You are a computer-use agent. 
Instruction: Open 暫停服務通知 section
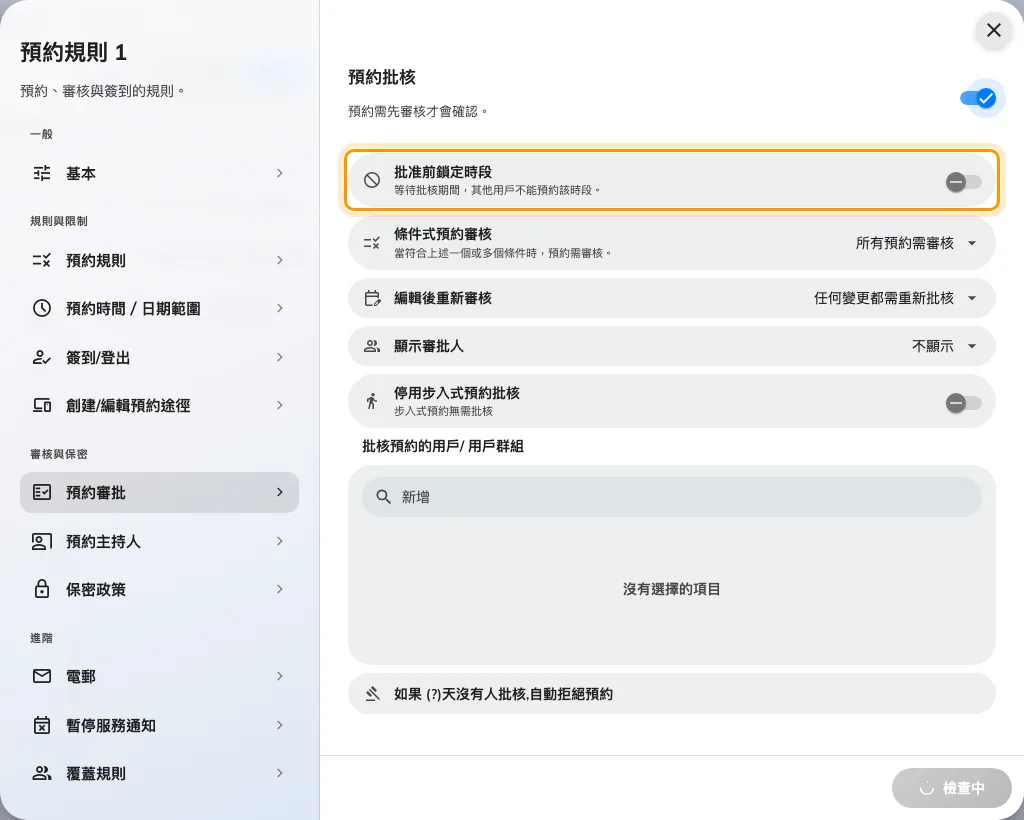(x=159, y=725)
